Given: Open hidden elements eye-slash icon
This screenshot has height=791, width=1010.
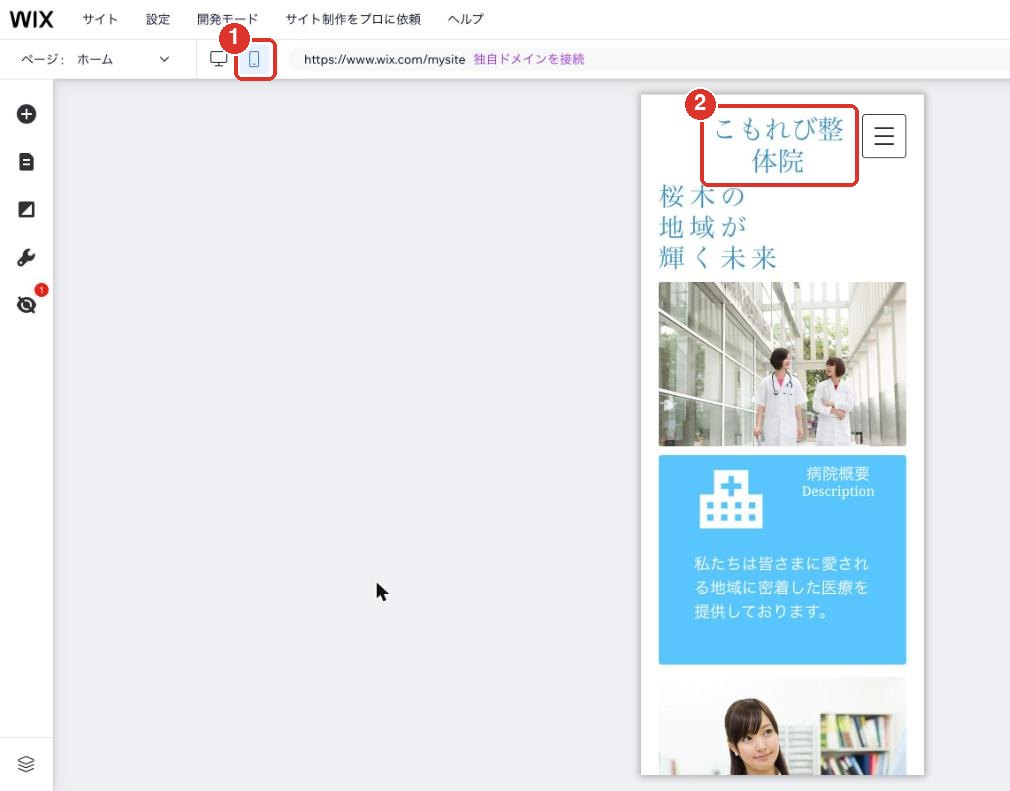Looking at the screenshot, I should pos(26,304).
